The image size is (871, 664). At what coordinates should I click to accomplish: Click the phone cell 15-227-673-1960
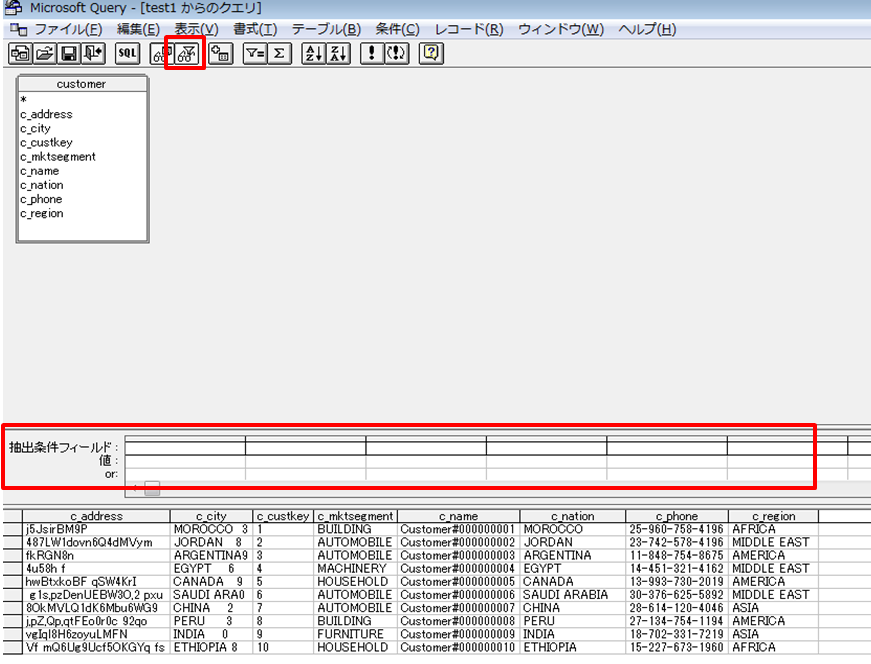677,648
